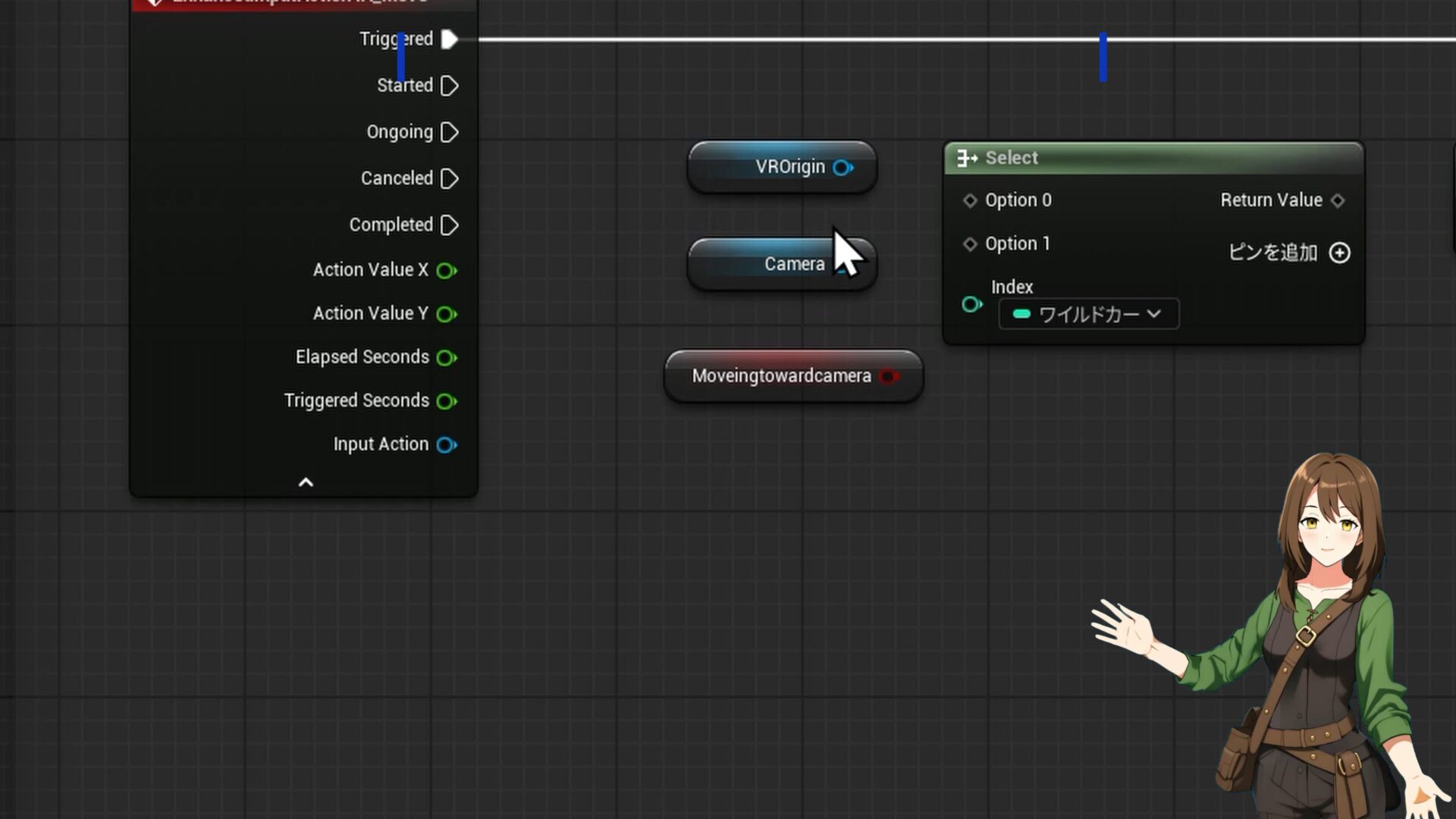The width and height of the screenshot is (1456, 819).
Task: Click the Action Value Y output pin
Action: [446, 314]
